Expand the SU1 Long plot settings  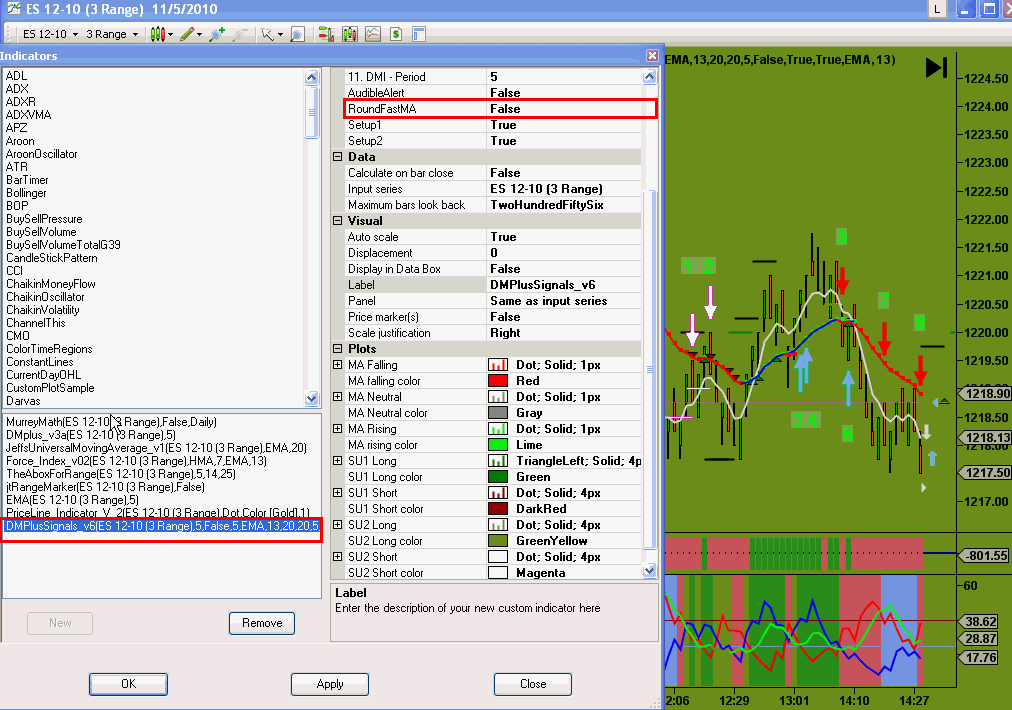pos(338,461)
